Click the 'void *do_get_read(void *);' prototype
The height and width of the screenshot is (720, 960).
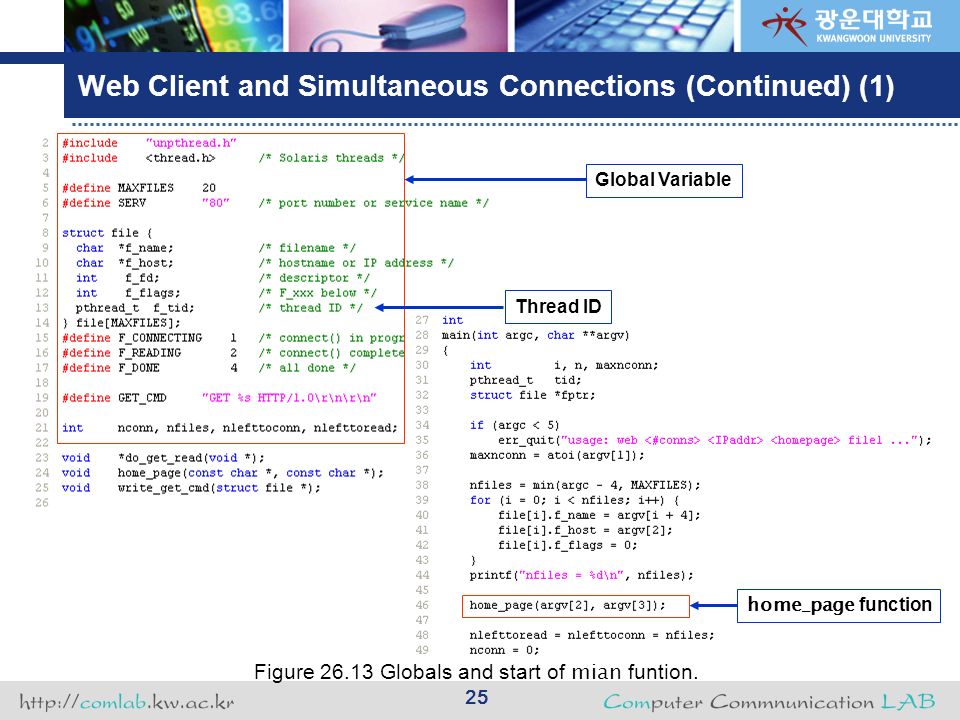tap(163, 458)
